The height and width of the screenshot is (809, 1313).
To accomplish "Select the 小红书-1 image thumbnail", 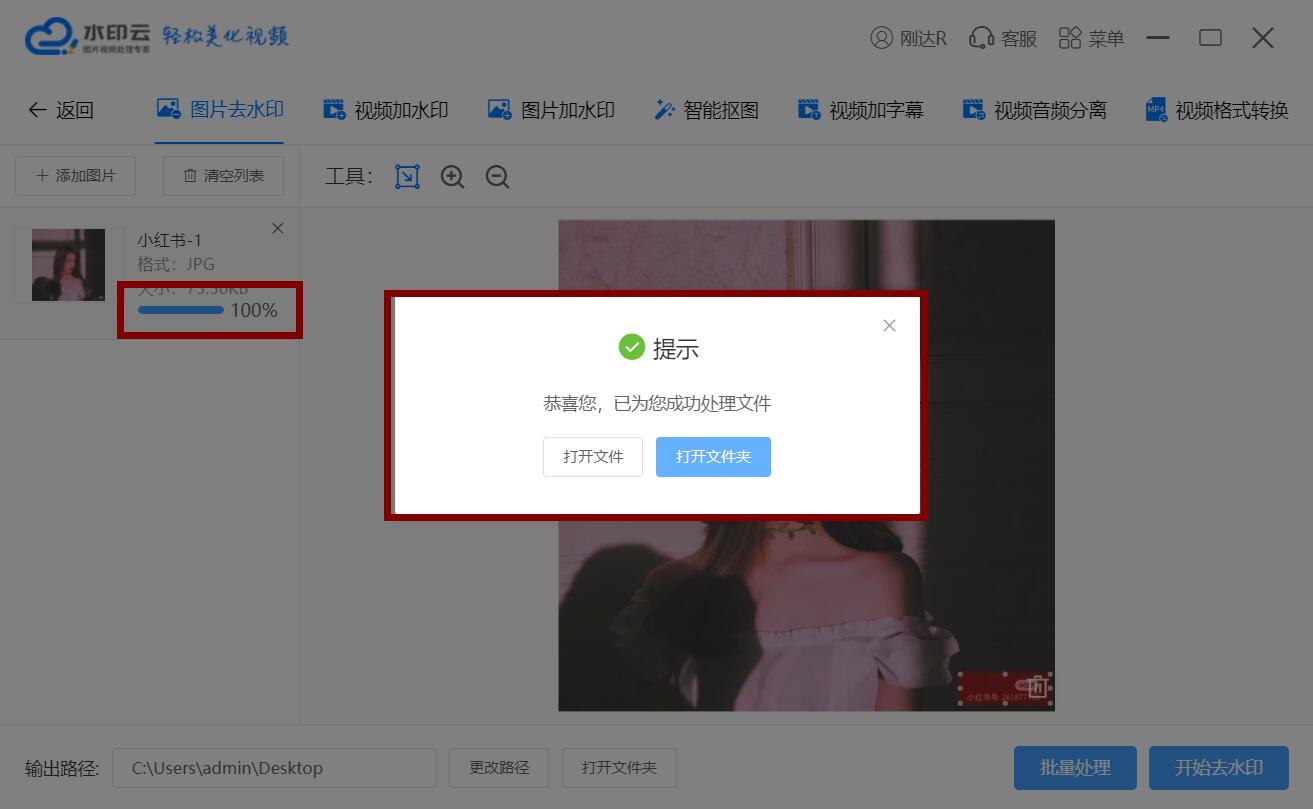I will click(68, 265).
